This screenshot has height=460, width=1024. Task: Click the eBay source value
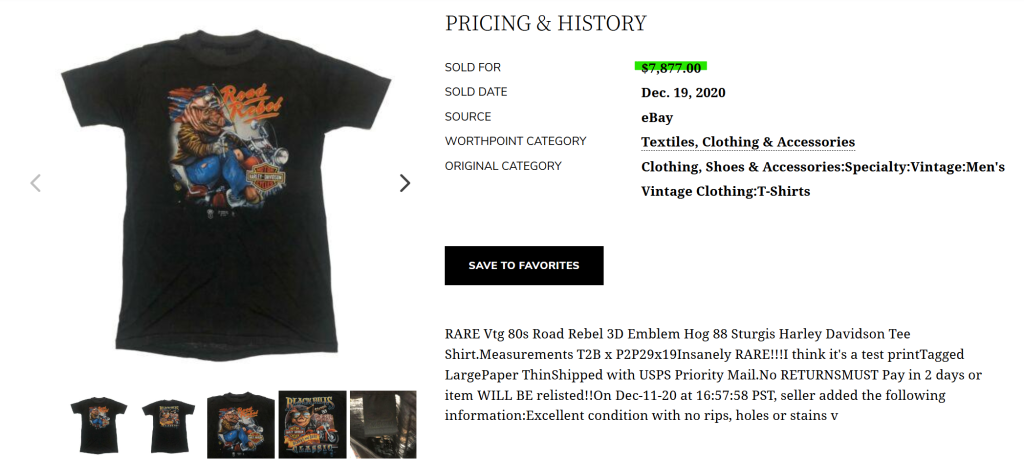(x=656, y=117)
